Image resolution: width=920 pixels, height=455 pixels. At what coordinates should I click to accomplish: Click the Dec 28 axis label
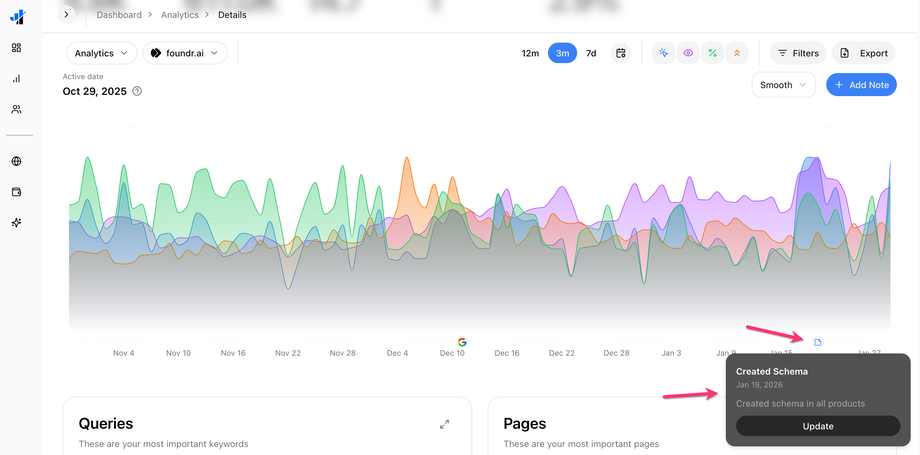[x=616, y=353]
